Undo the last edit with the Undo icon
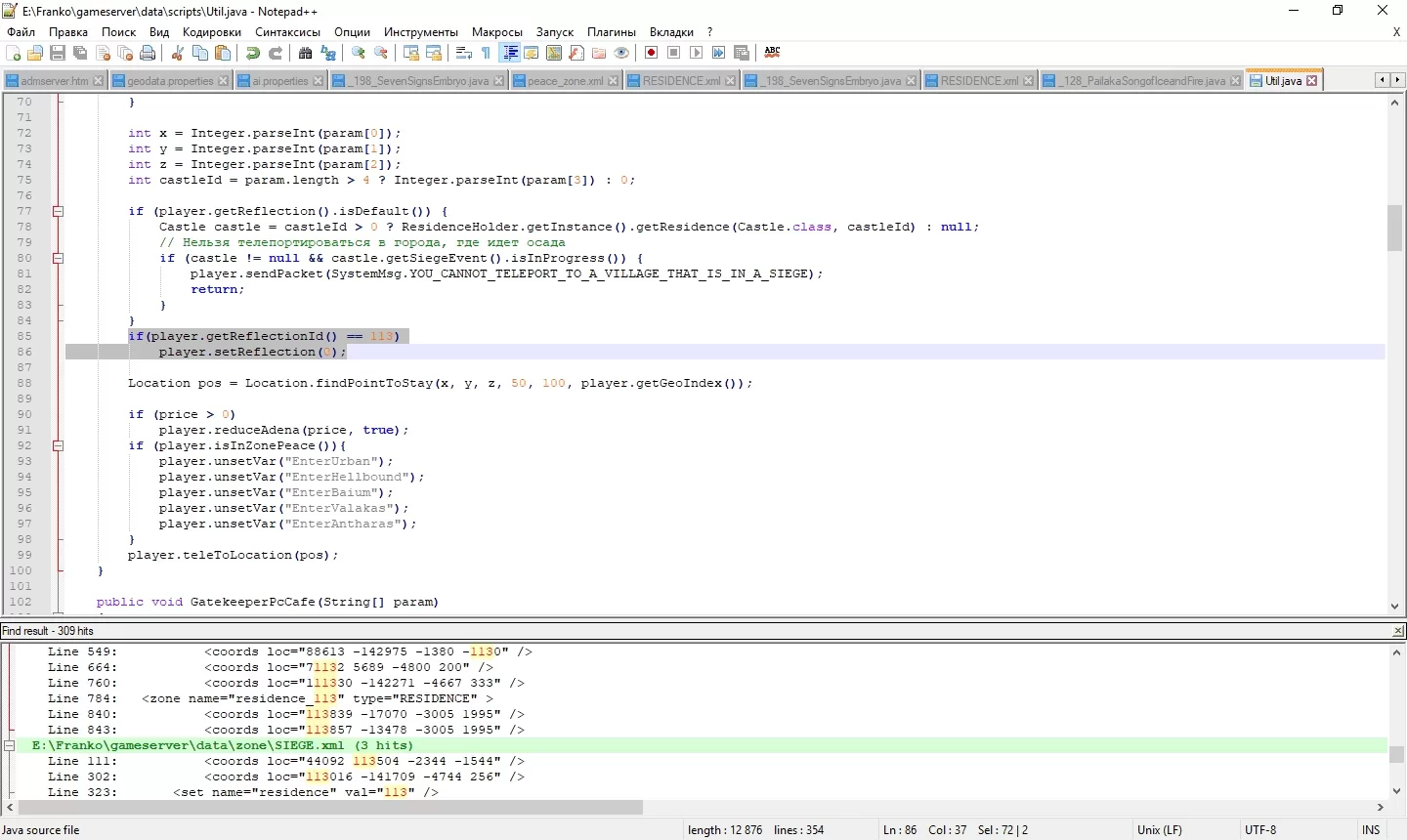 [x=253, y=53]
